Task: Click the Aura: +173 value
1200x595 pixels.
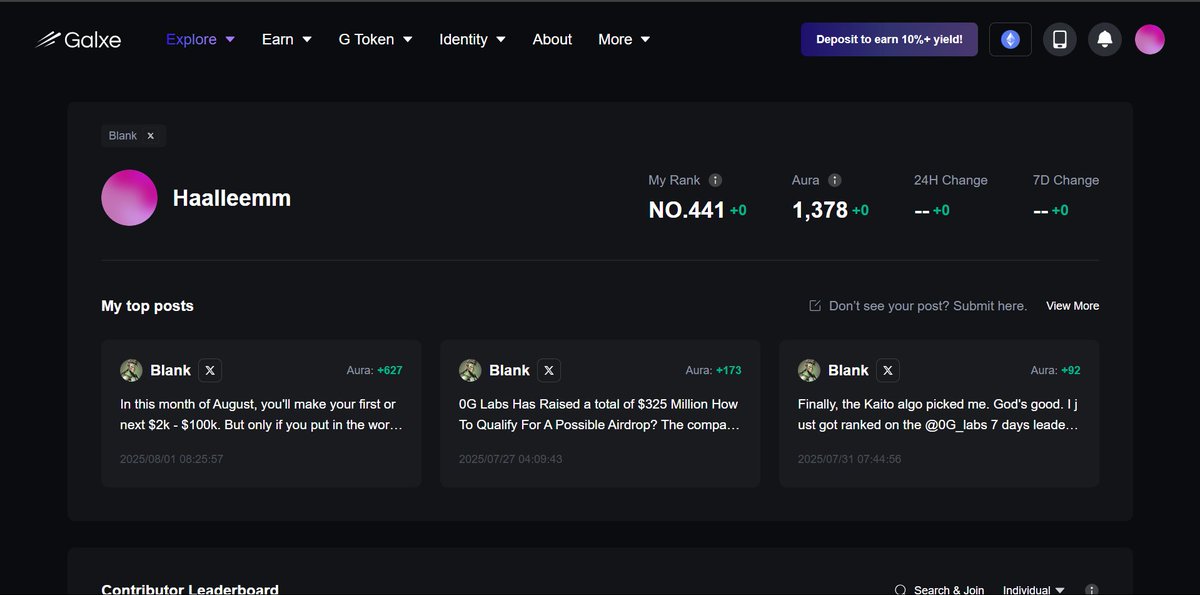Action: pyautogui.click(x=714, y=370)
